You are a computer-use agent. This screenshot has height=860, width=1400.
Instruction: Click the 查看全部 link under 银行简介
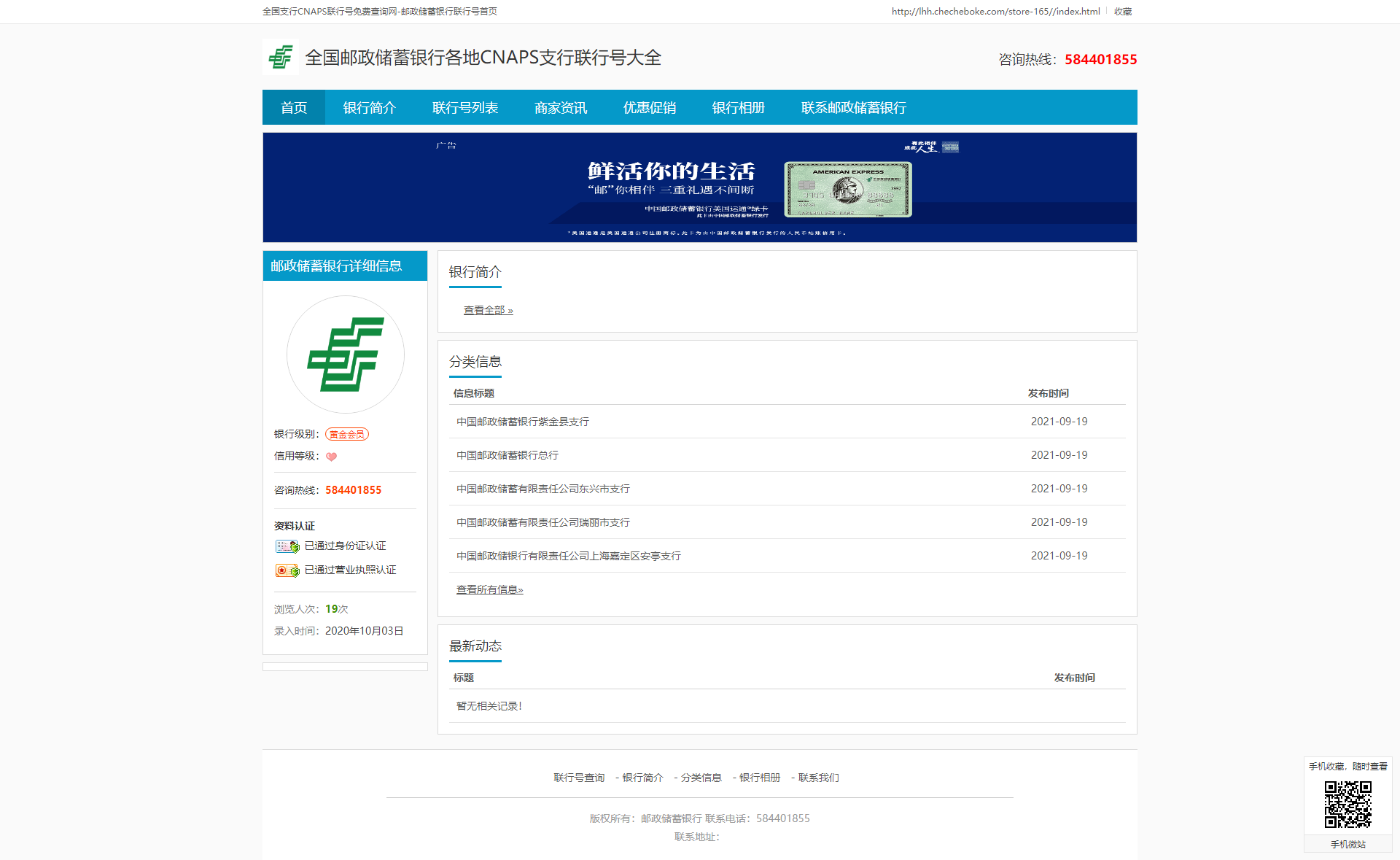click(x=489, y=310)
